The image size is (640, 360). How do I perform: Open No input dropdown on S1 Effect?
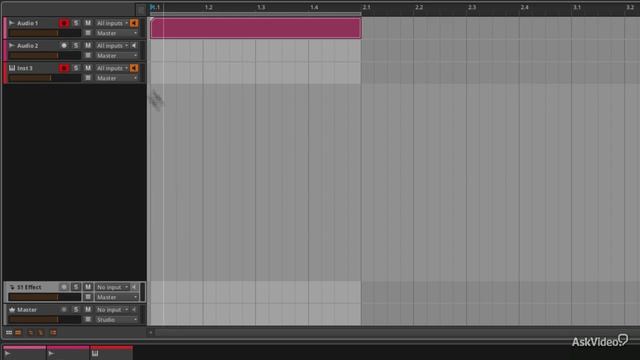[112, 287]
